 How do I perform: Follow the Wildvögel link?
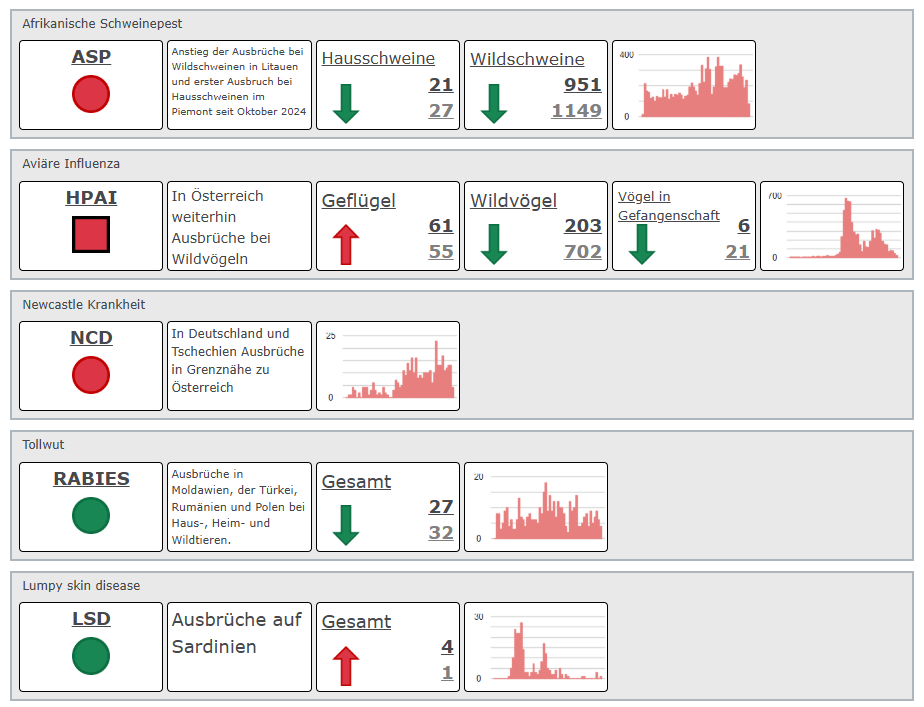[513, 201]
